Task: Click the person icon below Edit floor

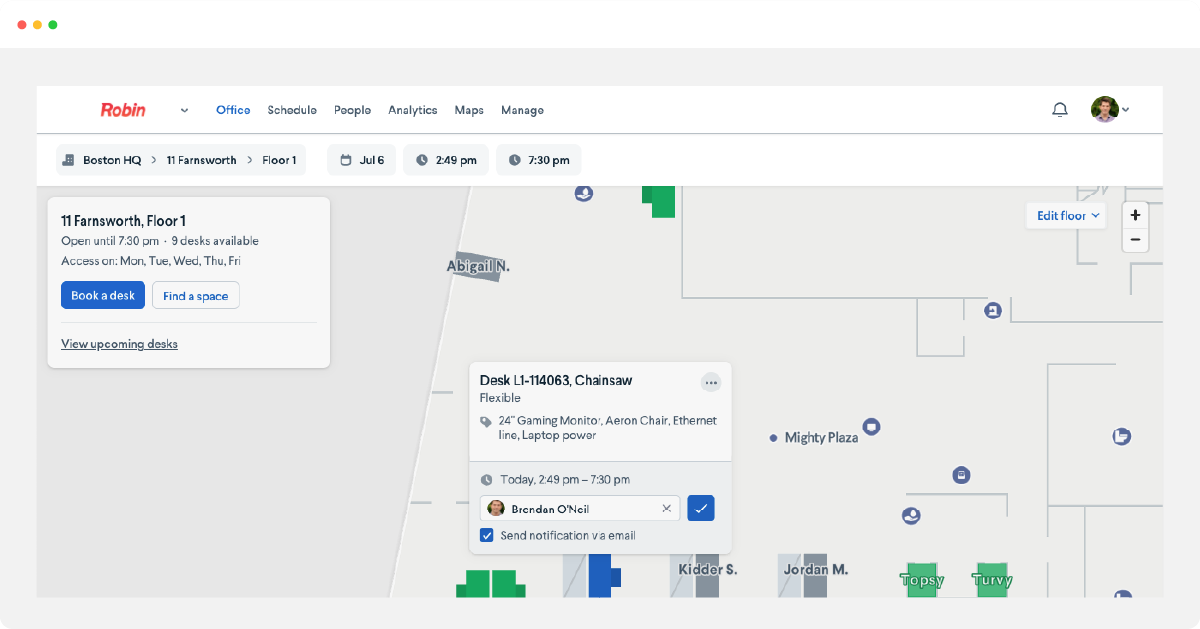Action: click(x=992, y=311)
